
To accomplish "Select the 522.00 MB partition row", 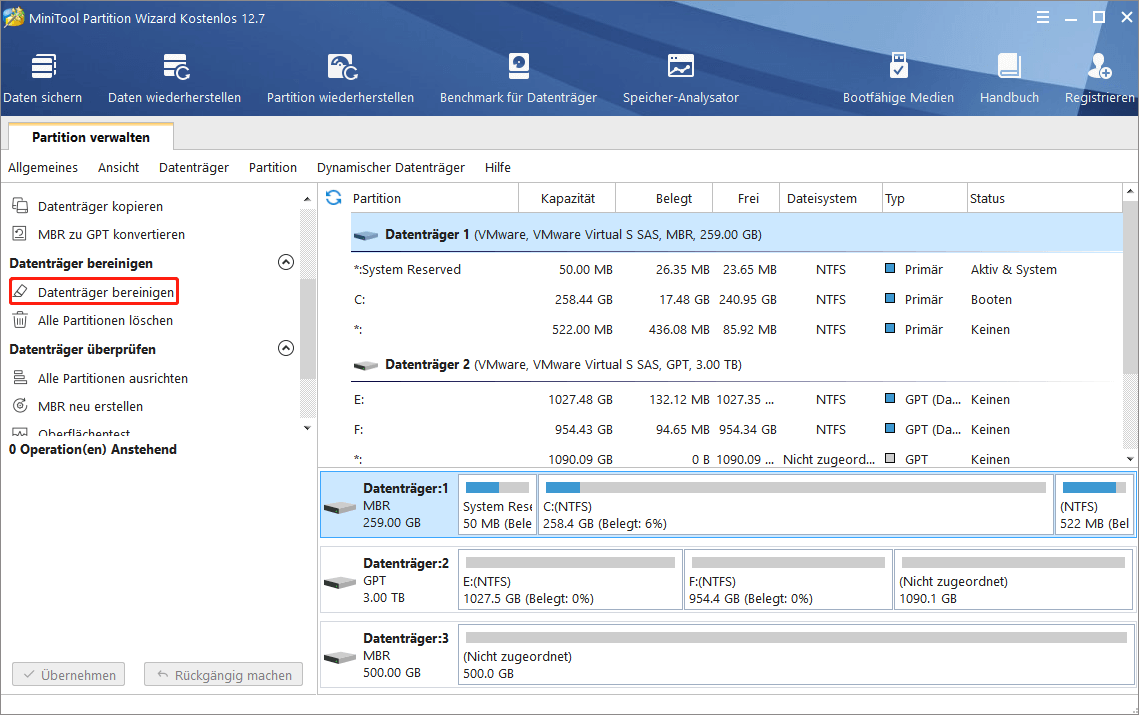I will [x=737, y=329].
